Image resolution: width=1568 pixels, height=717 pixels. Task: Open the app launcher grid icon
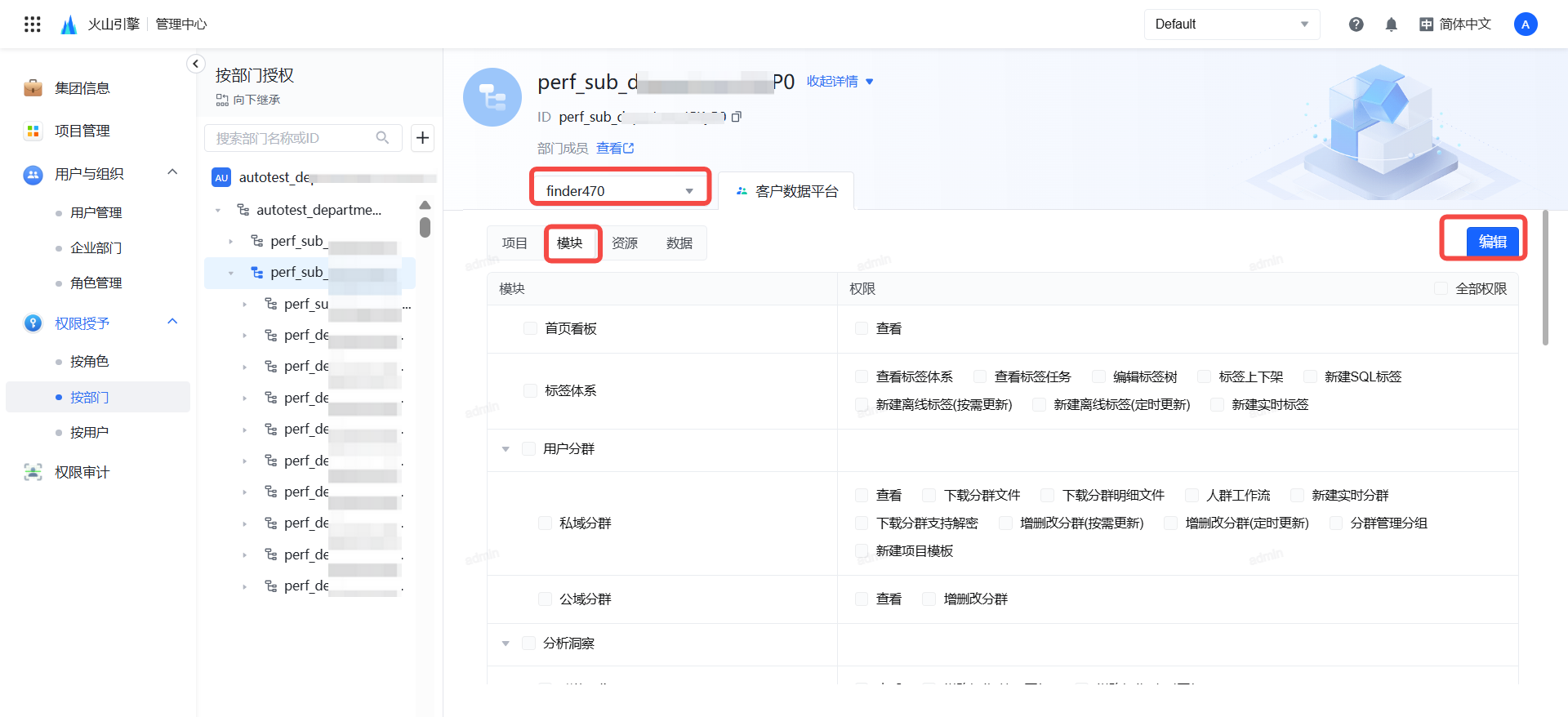tap(33, 24)
